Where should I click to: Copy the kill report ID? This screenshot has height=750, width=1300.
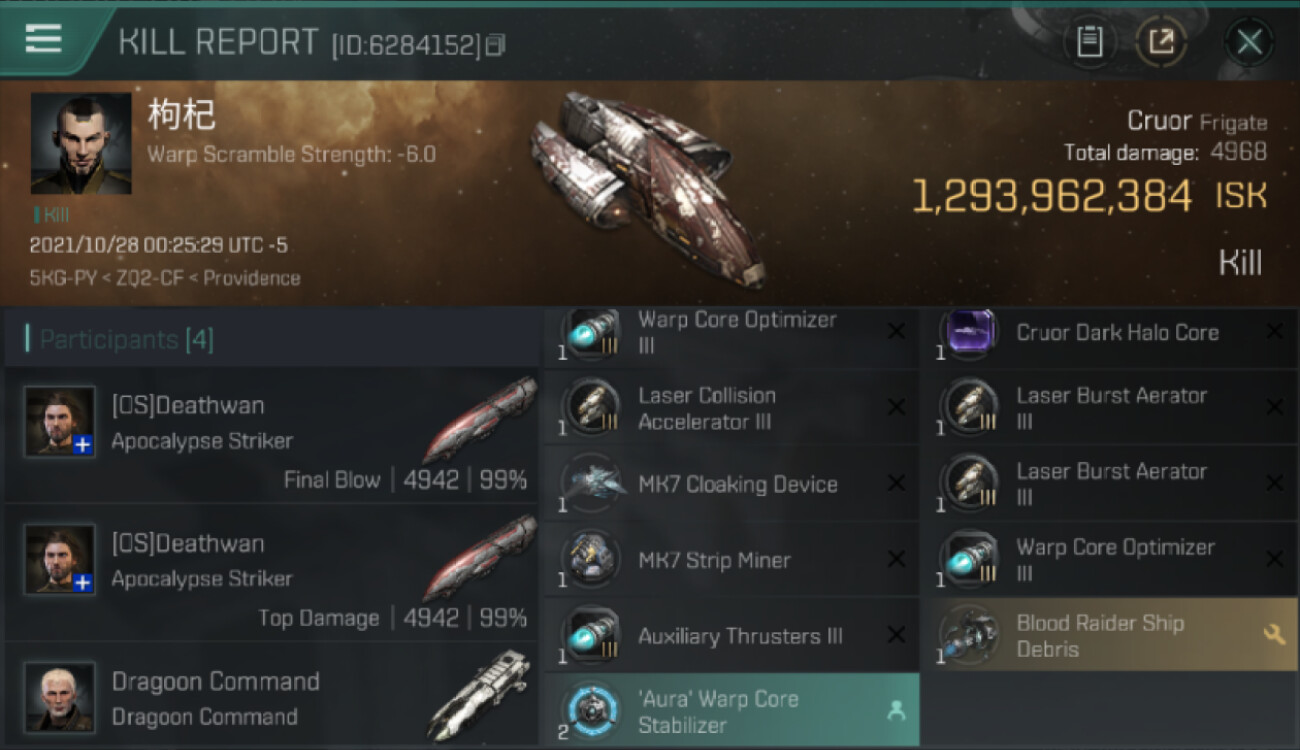tap(496, 45)
